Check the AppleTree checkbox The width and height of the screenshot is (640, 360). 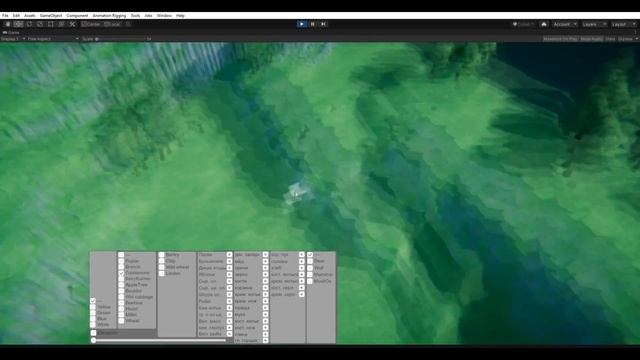[x=121, y=285]
